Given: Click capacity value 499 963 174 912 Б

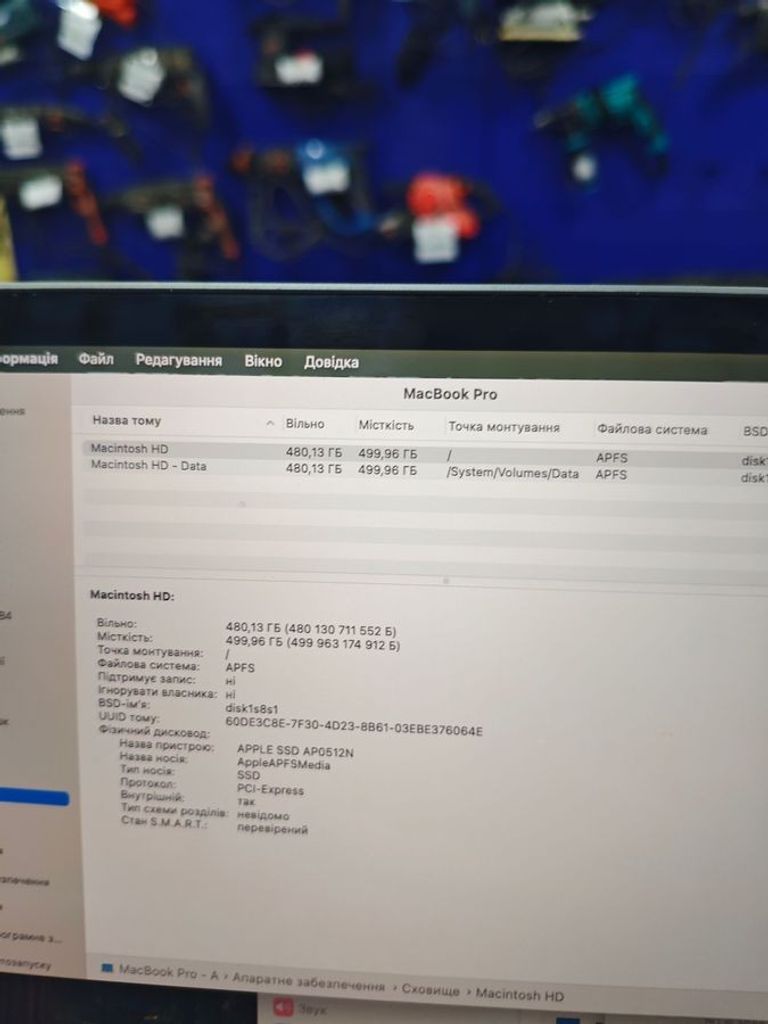Looking at the screenshot, I should [342, 645].
